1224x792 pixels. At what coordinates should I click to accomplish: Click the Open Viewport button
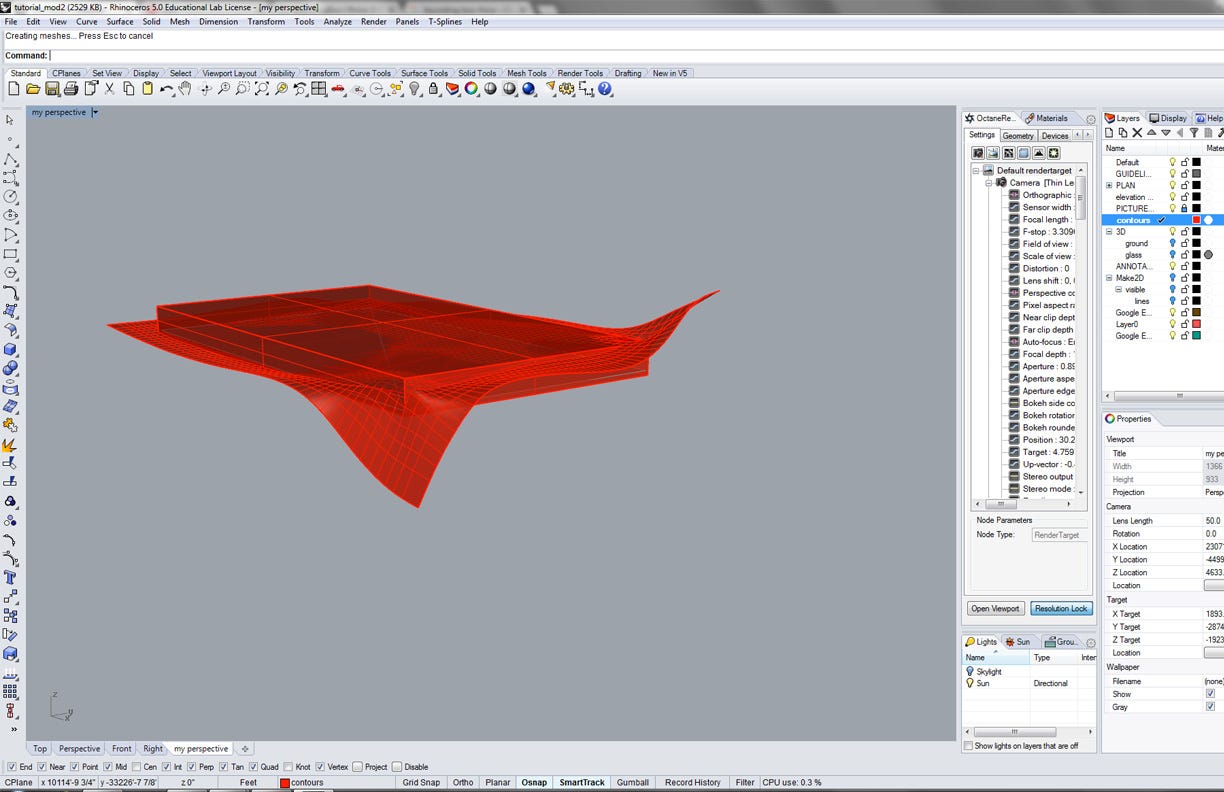(995, 608)
